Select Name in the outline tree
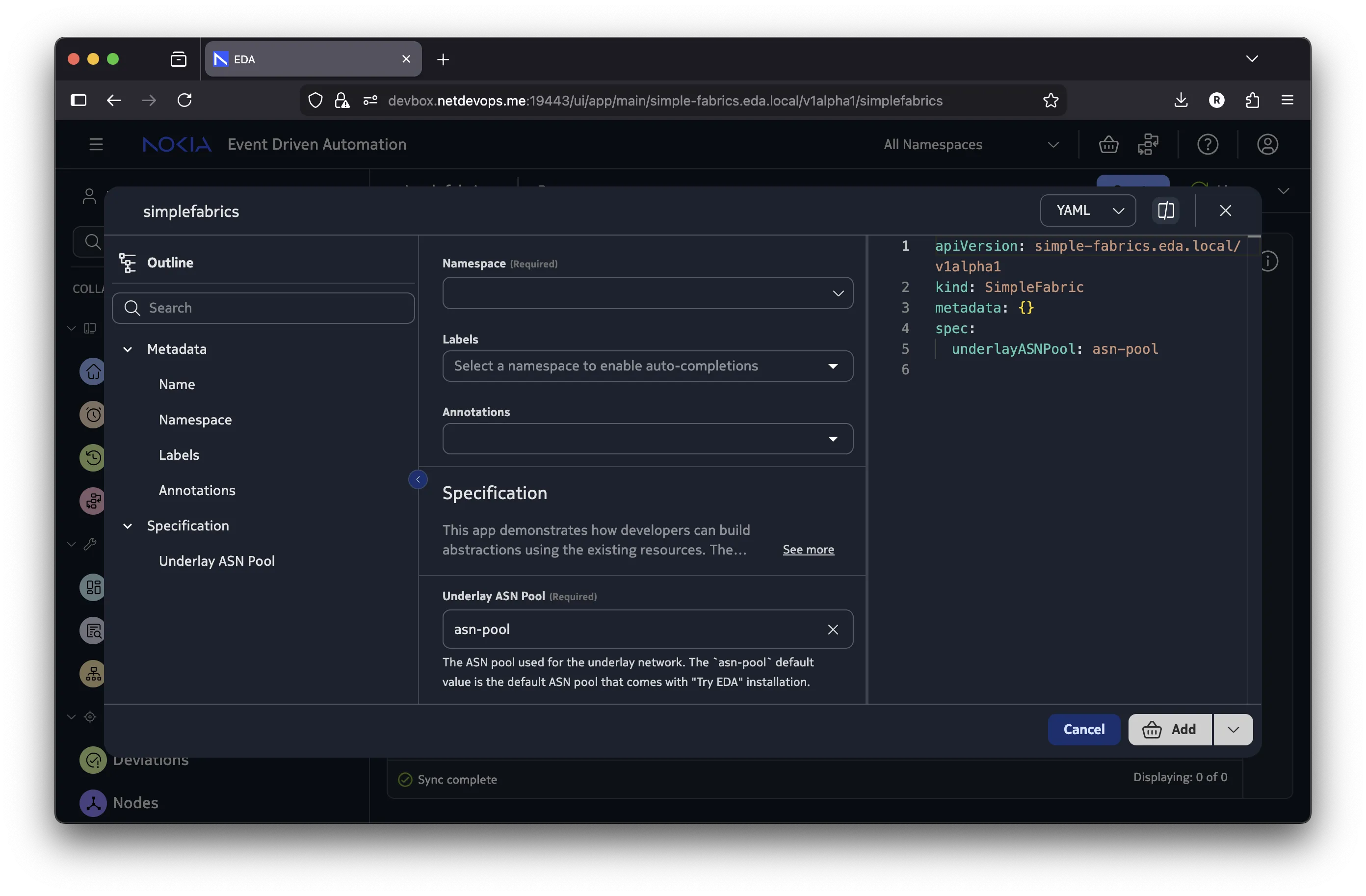Viewport: 1366px width, 896px height. [177, 385]
